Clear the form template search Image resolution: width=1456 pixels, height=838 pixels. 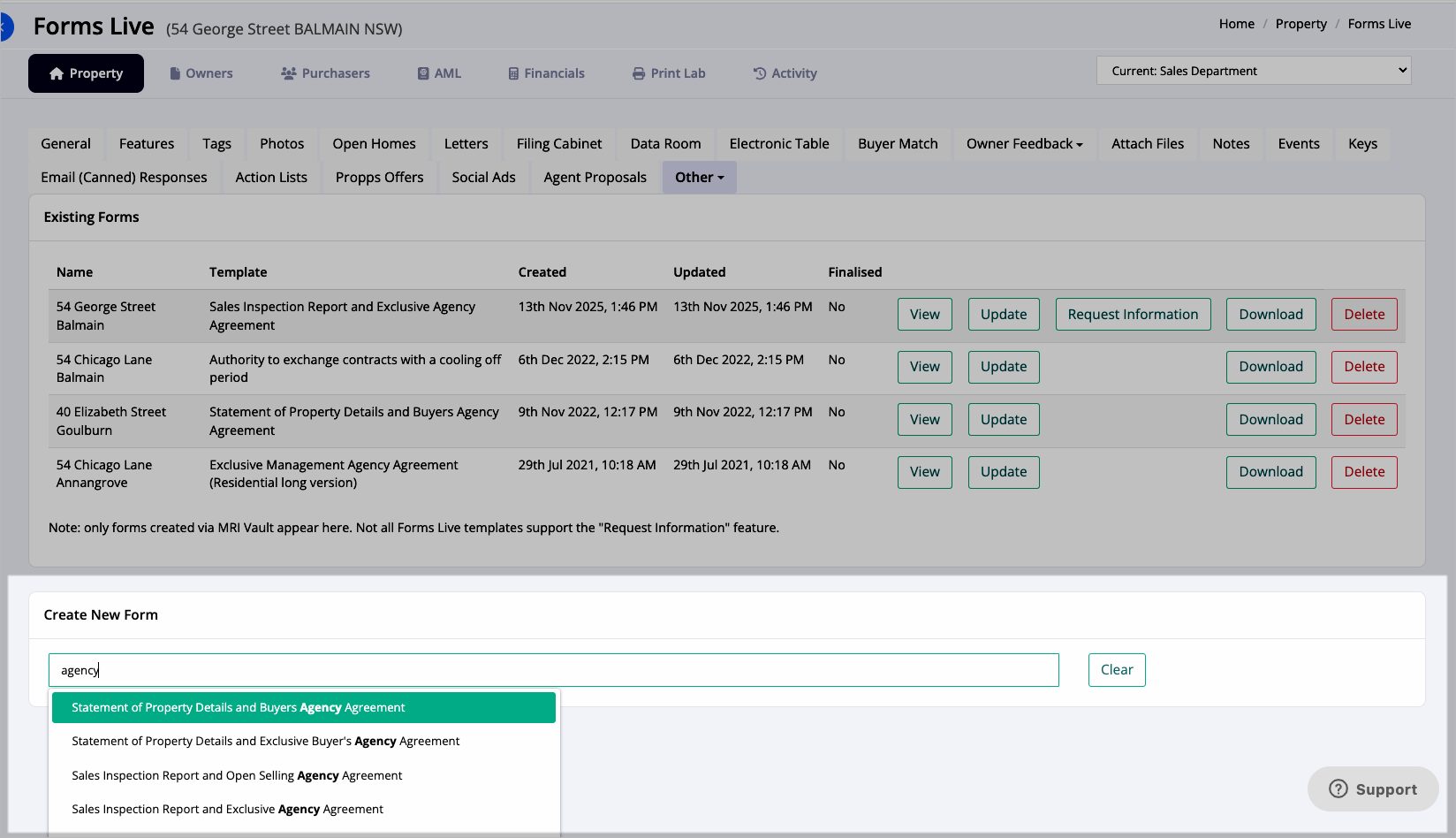coord(1117,670)
